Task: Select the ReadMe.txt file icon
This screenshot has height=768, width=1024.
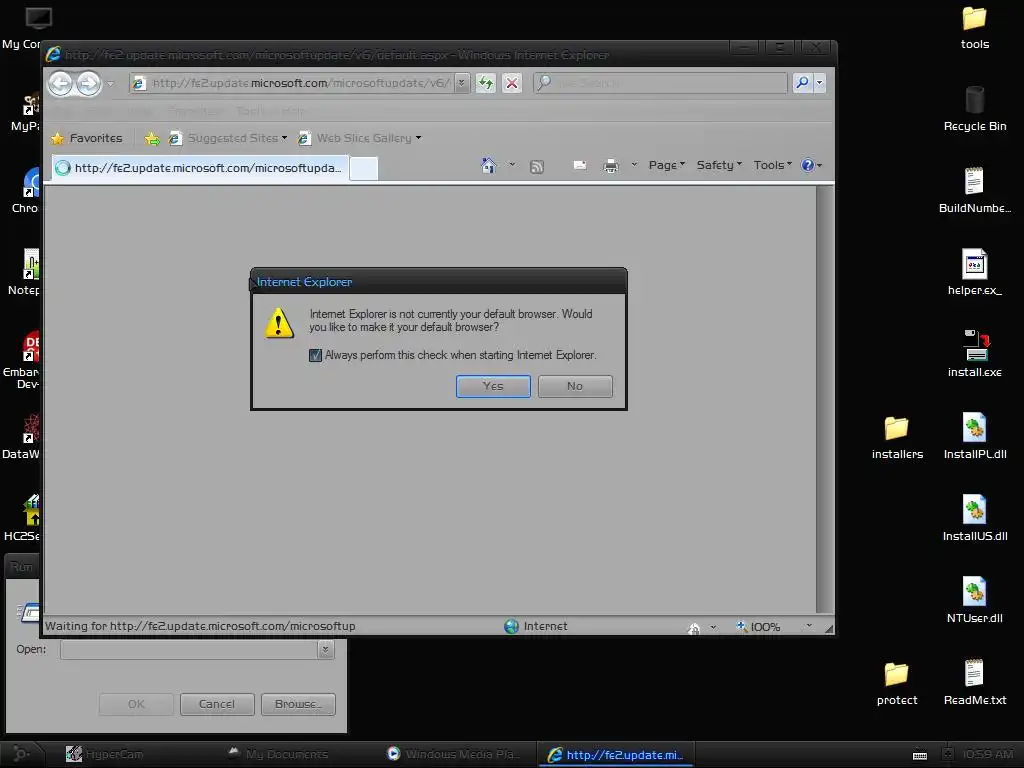Action: (974, 683)
